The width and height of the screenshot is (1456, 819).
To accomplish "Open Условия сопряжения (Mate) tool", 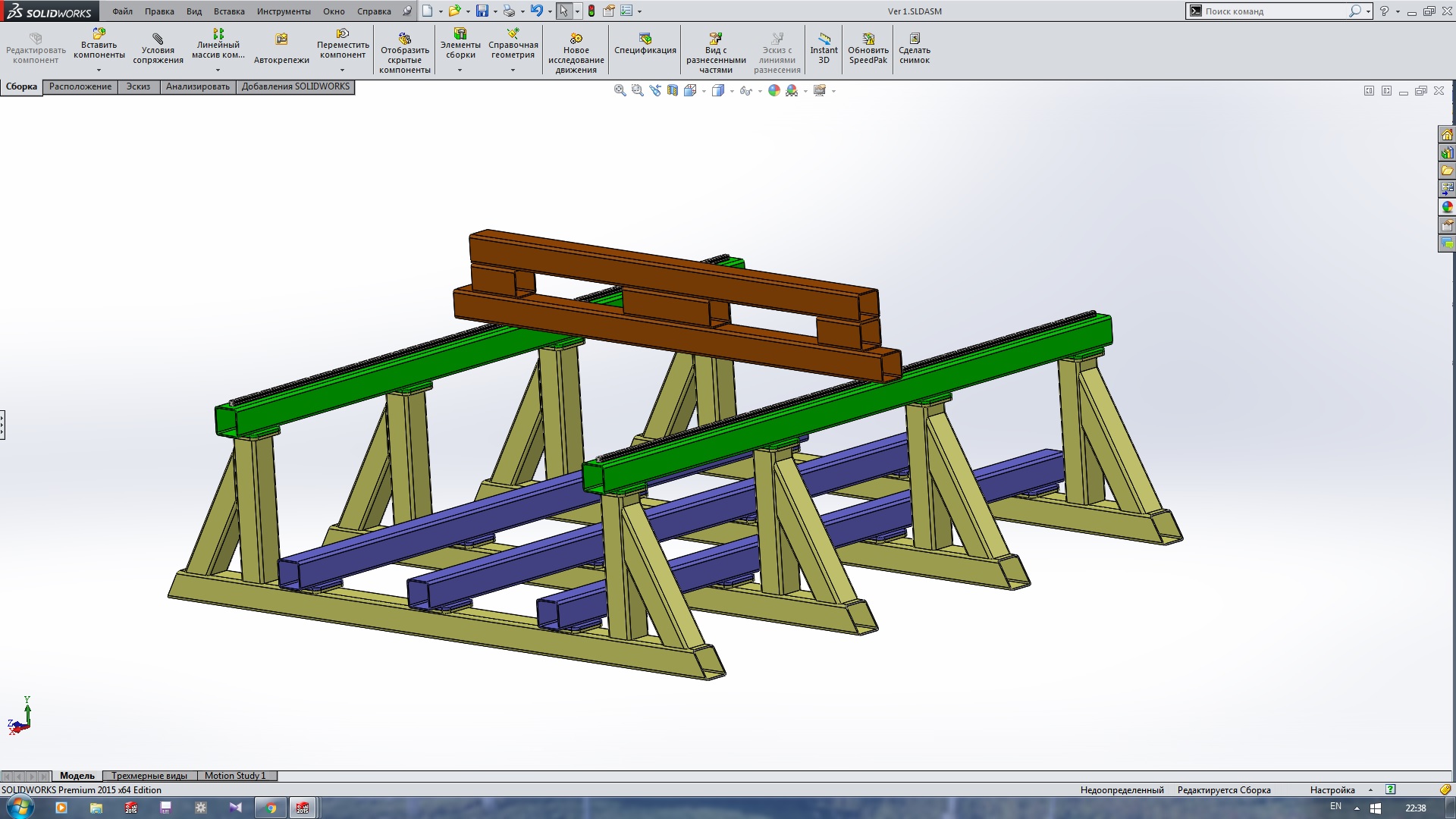I will point(158,49).
